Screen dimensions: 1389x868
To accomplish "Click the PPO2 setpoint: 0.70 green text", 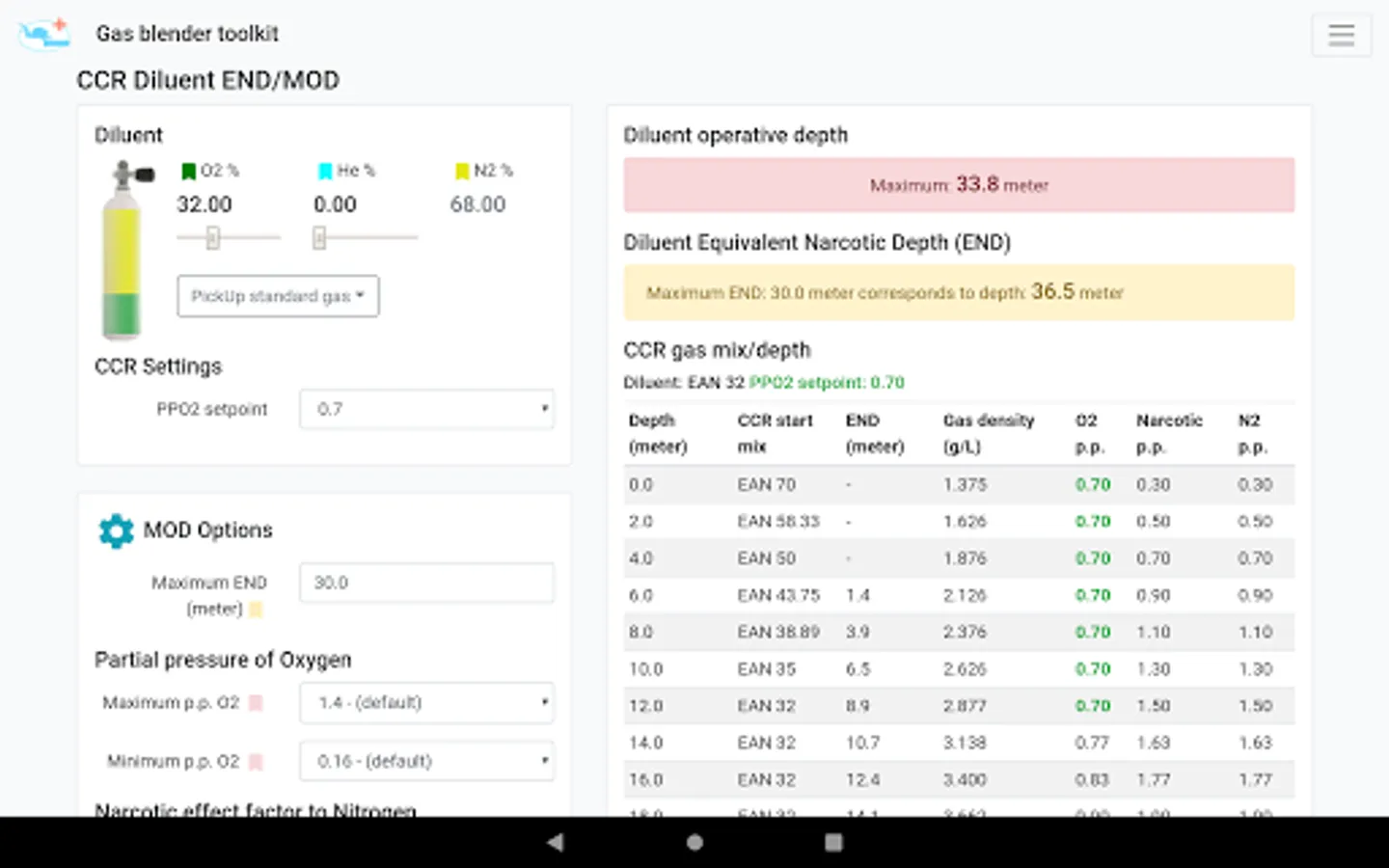I will click(x=827, y=383).
